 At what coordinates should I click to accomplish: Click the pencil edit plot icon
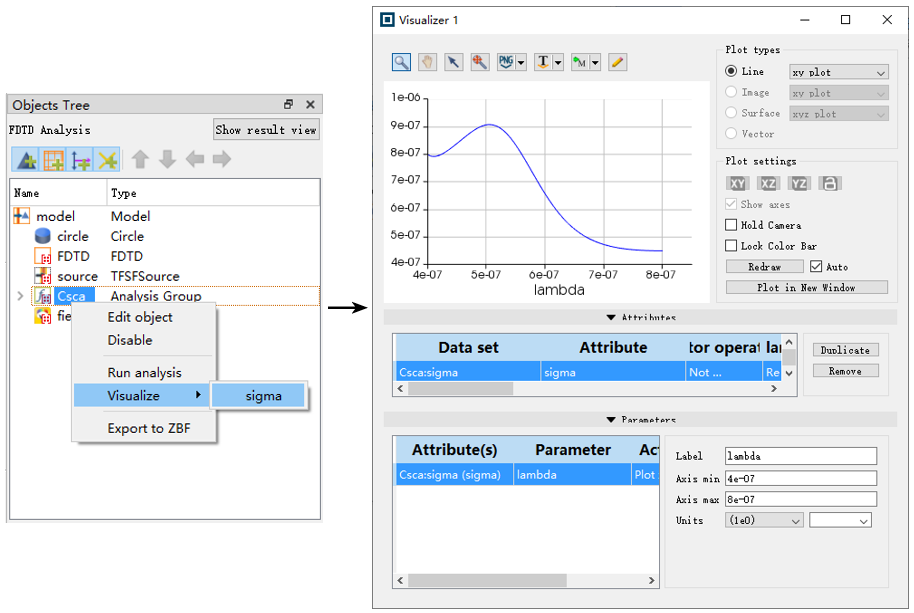click(617, 62)
